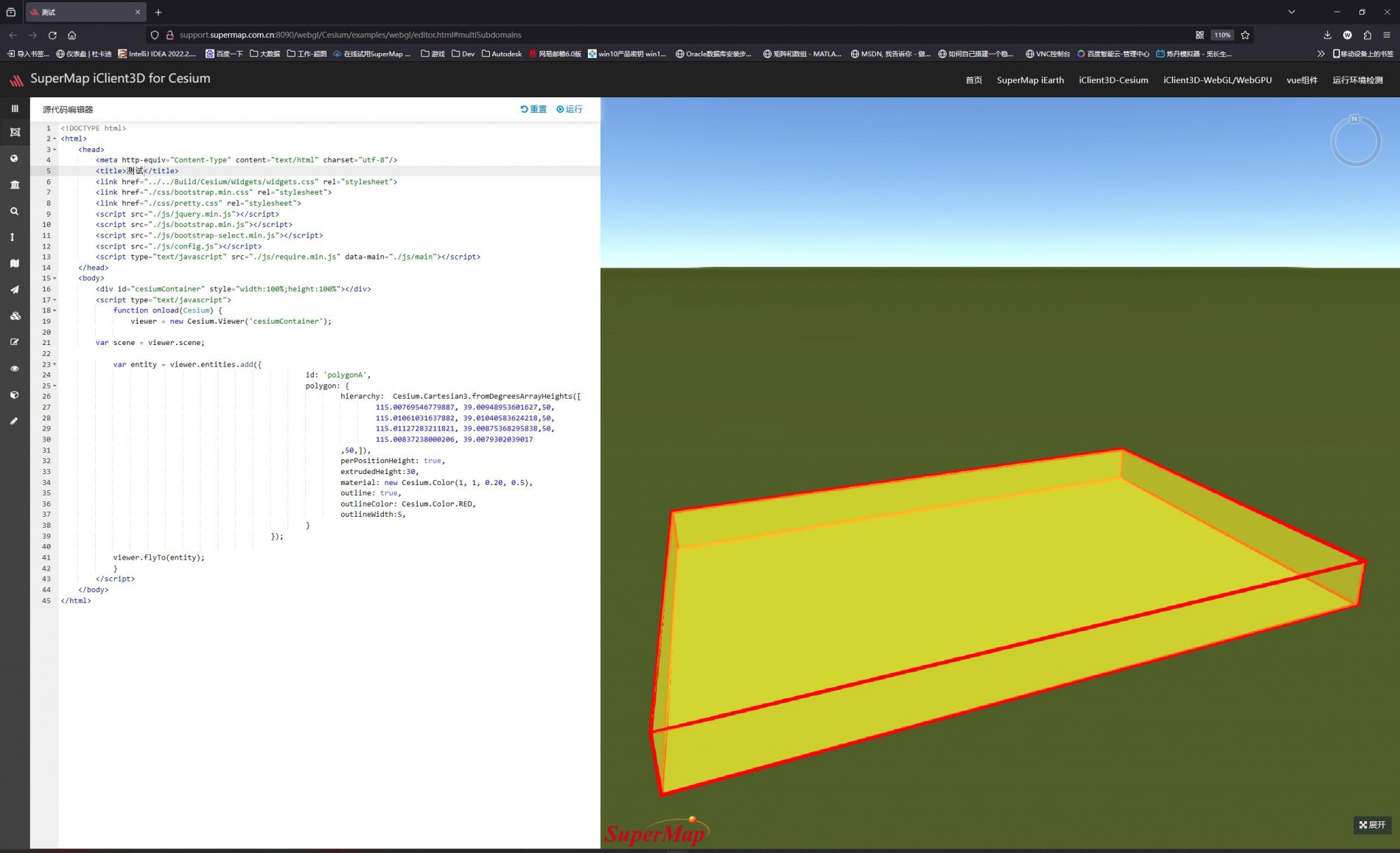Open the 运行环境检测 menu item
This screenshot has height=853, width=1400.
pyautogui.click(x=1357, y=80)
